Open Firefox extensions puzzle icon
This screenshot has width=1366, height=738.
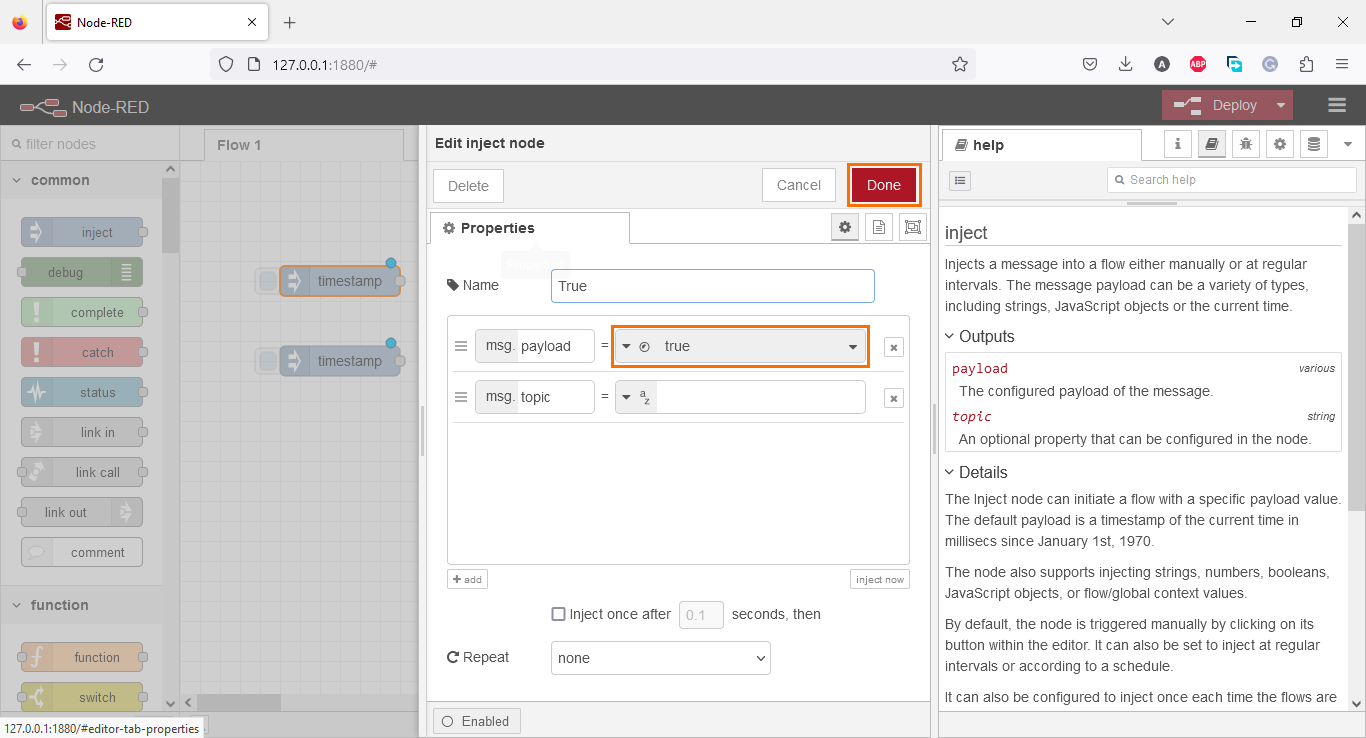(x=1306, y=64)
